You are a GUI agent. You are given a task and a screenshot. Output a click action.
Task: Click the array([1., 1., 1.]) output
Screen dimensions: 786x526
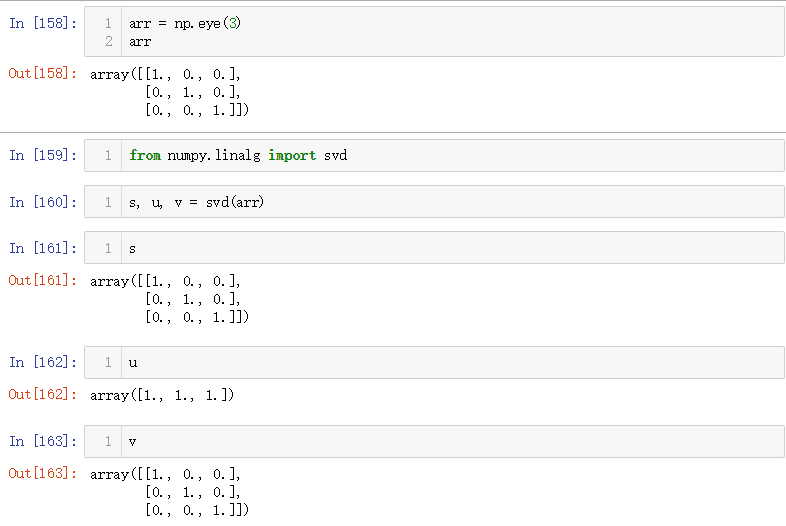(162, 395)
